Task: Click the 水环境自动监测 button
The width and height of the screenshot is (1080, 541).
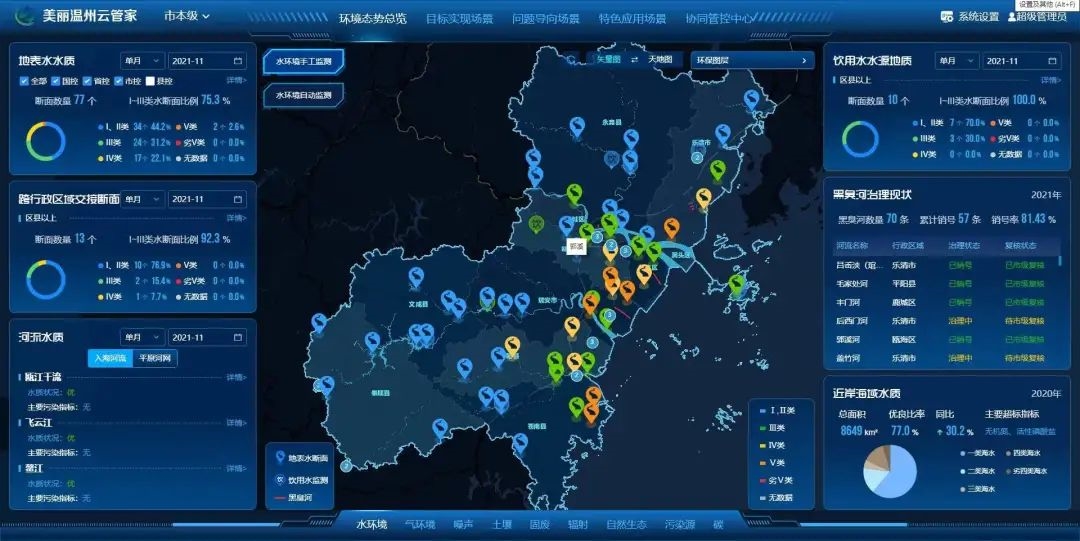Action: click(x=303, y=95)
